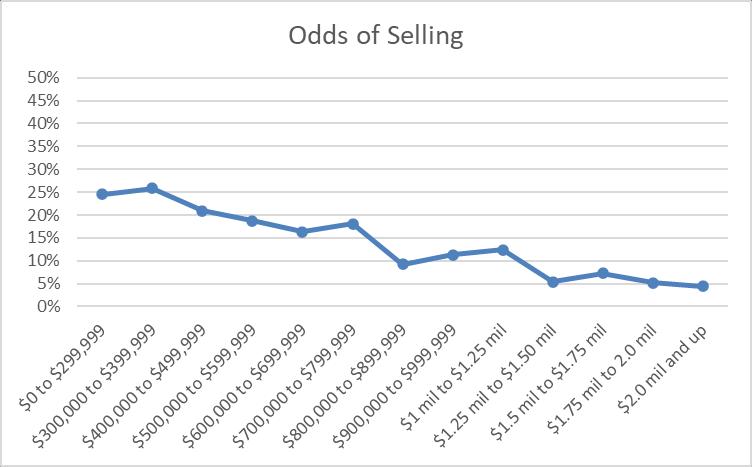
Task: Select the data point for $700,000 to $799,999
Action: tap(352, 224)
